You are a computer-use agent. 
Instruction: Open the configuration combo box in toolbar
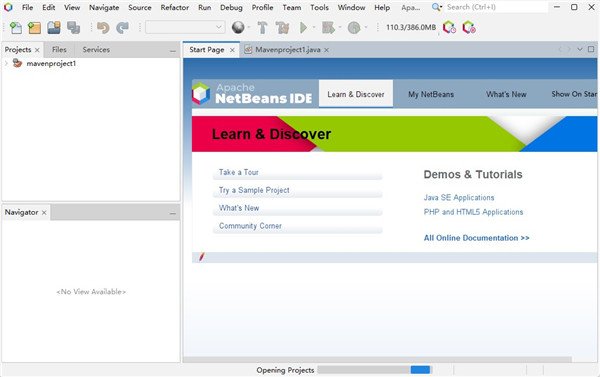(x=185, y=27)
